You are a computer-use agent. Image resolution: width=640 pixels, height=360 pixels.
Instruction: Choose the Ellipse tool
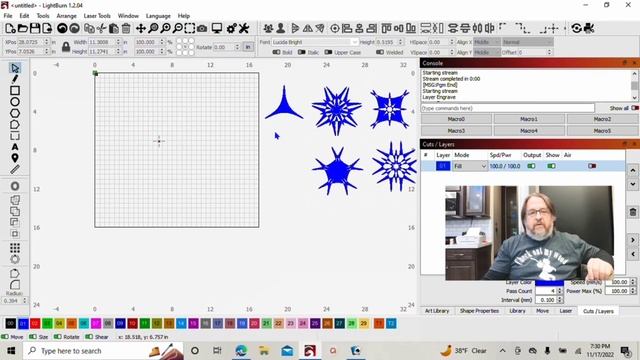pyautogui.click(x=15, y=102)
